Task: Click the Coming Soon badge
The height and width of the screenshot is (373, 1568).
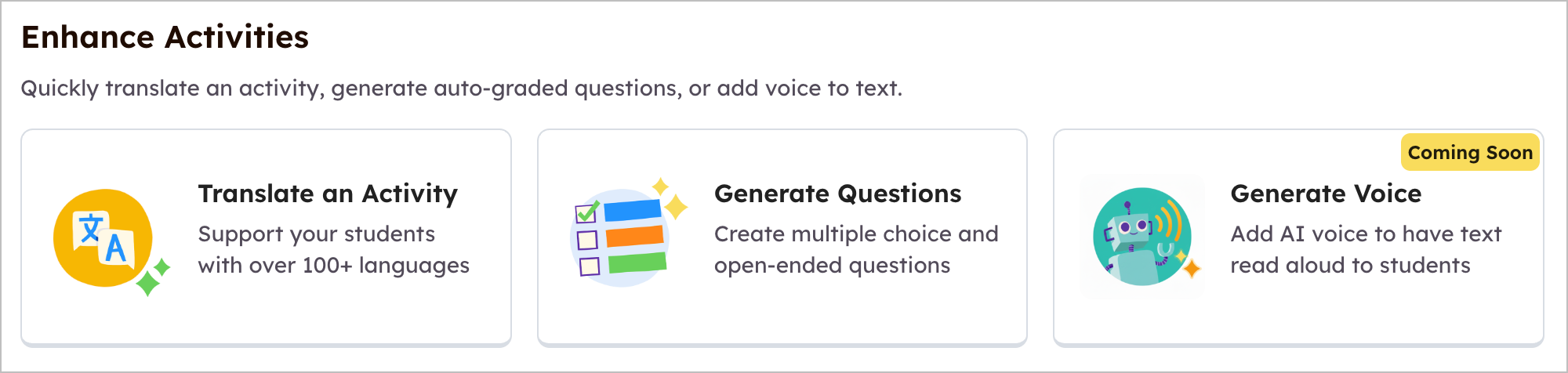Action: [x=1470, y=152]
